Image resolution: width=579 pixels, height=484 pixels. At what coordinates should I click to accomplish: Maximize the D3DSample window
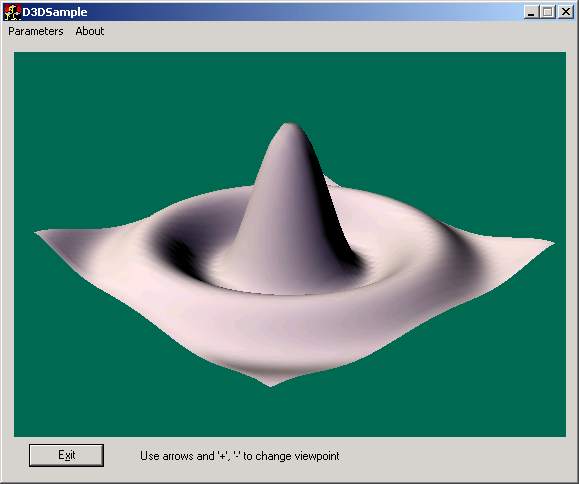(548, 12)
